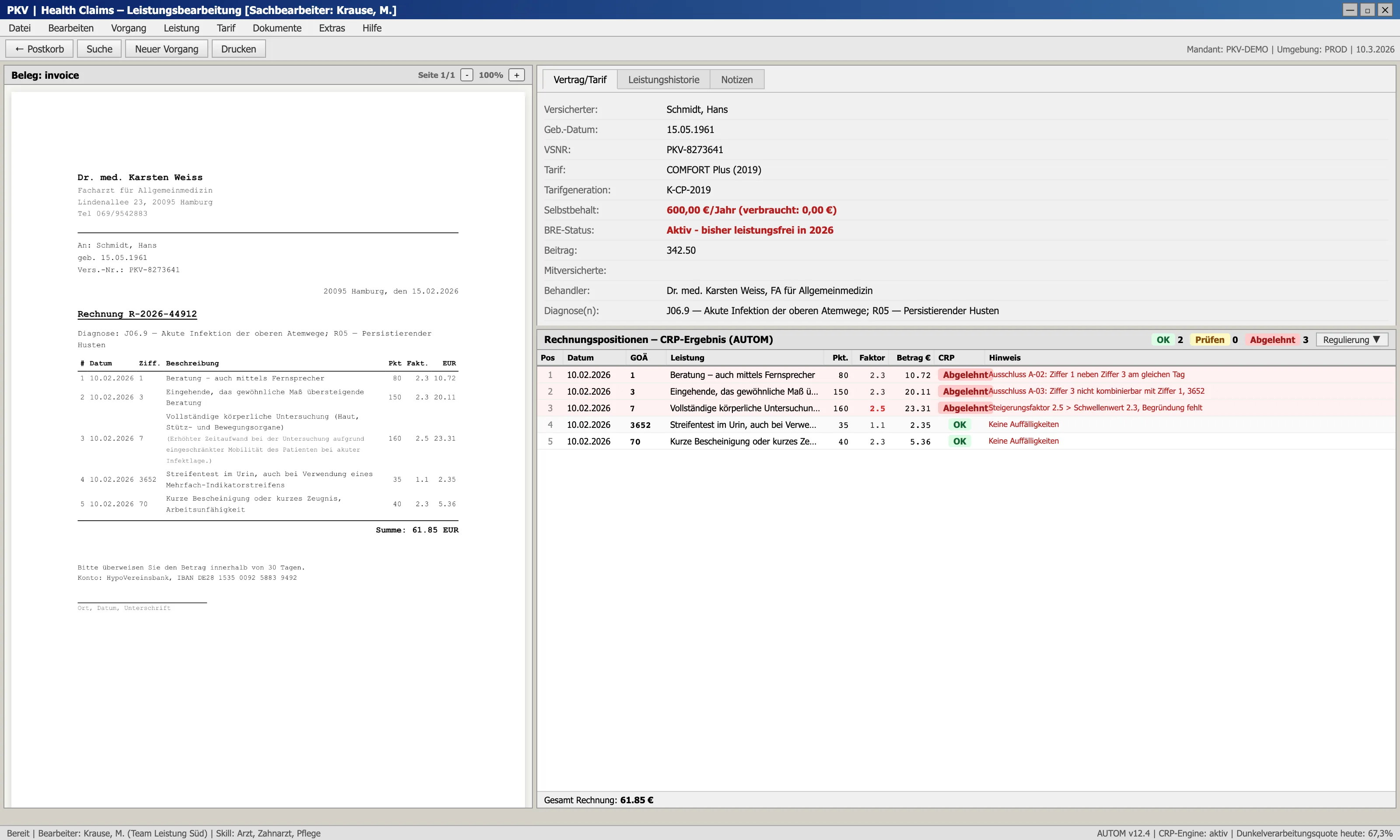The height and width of the screenshot is (840, 1400).
Task: Go back to Postkorb via arrow button
Action: (x=40, y=49)
